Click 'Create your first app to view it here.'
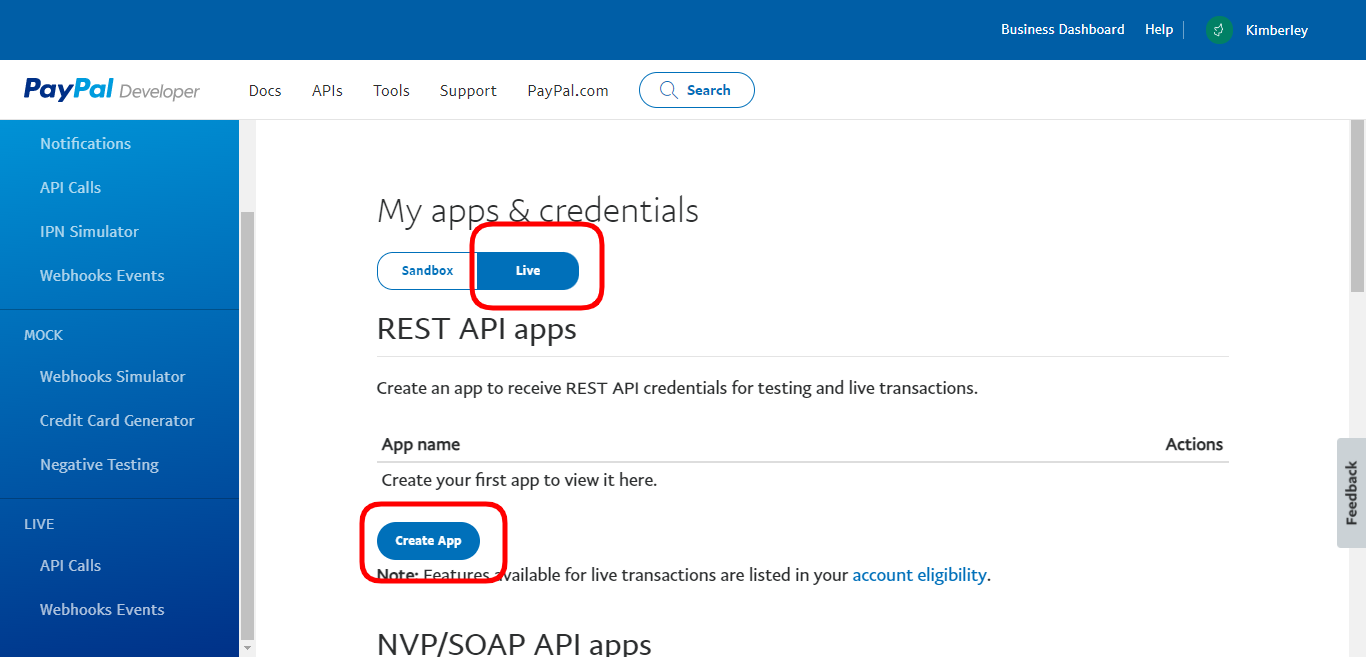Viewport: 1366px width, 657px height. point(519,481)
